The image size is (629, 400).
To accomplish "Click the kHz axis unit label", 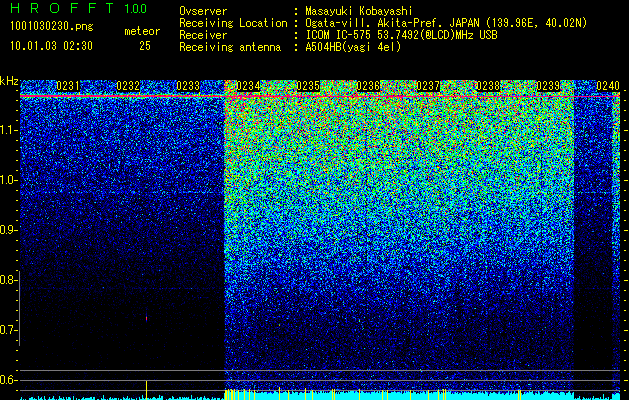I will point(9,81).
